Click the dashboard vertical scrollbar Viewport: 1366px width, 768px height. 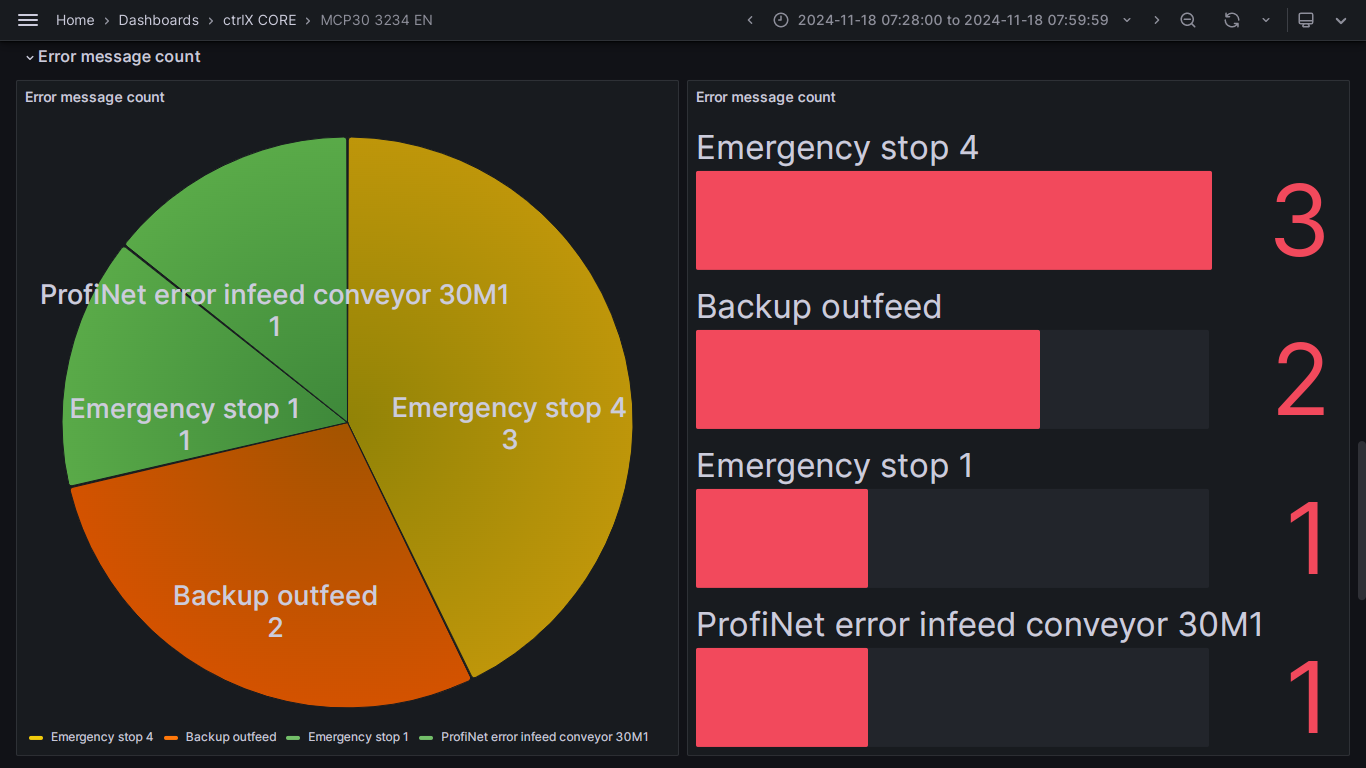coord(1361,520)
